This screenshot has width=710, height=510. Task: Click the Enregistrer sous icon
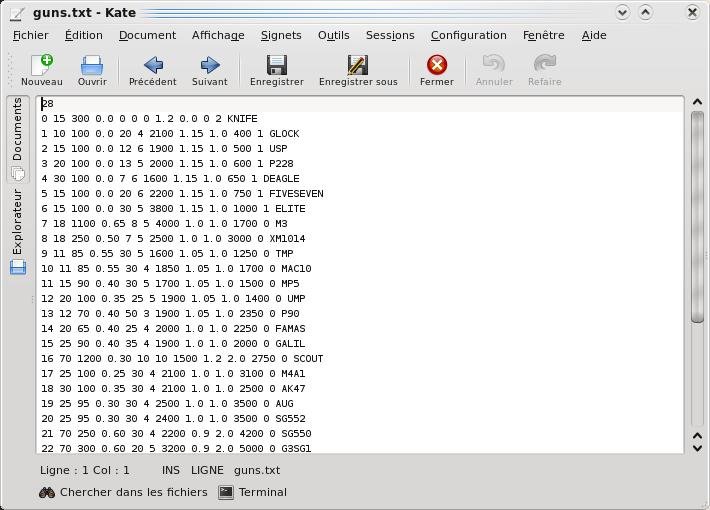tap(358, 65)
